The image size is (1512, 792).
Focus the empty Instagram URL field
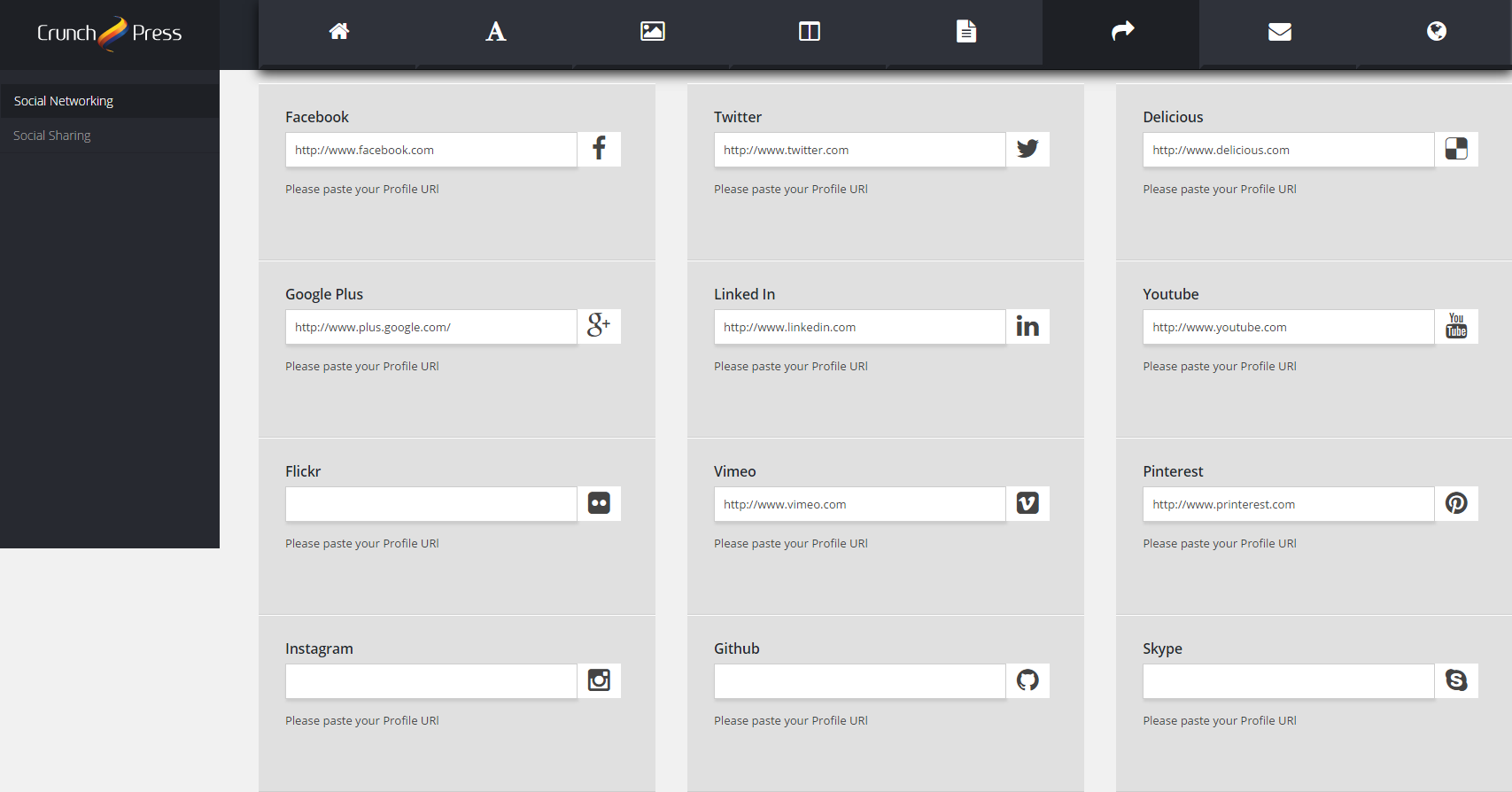[x=431, y=681]
